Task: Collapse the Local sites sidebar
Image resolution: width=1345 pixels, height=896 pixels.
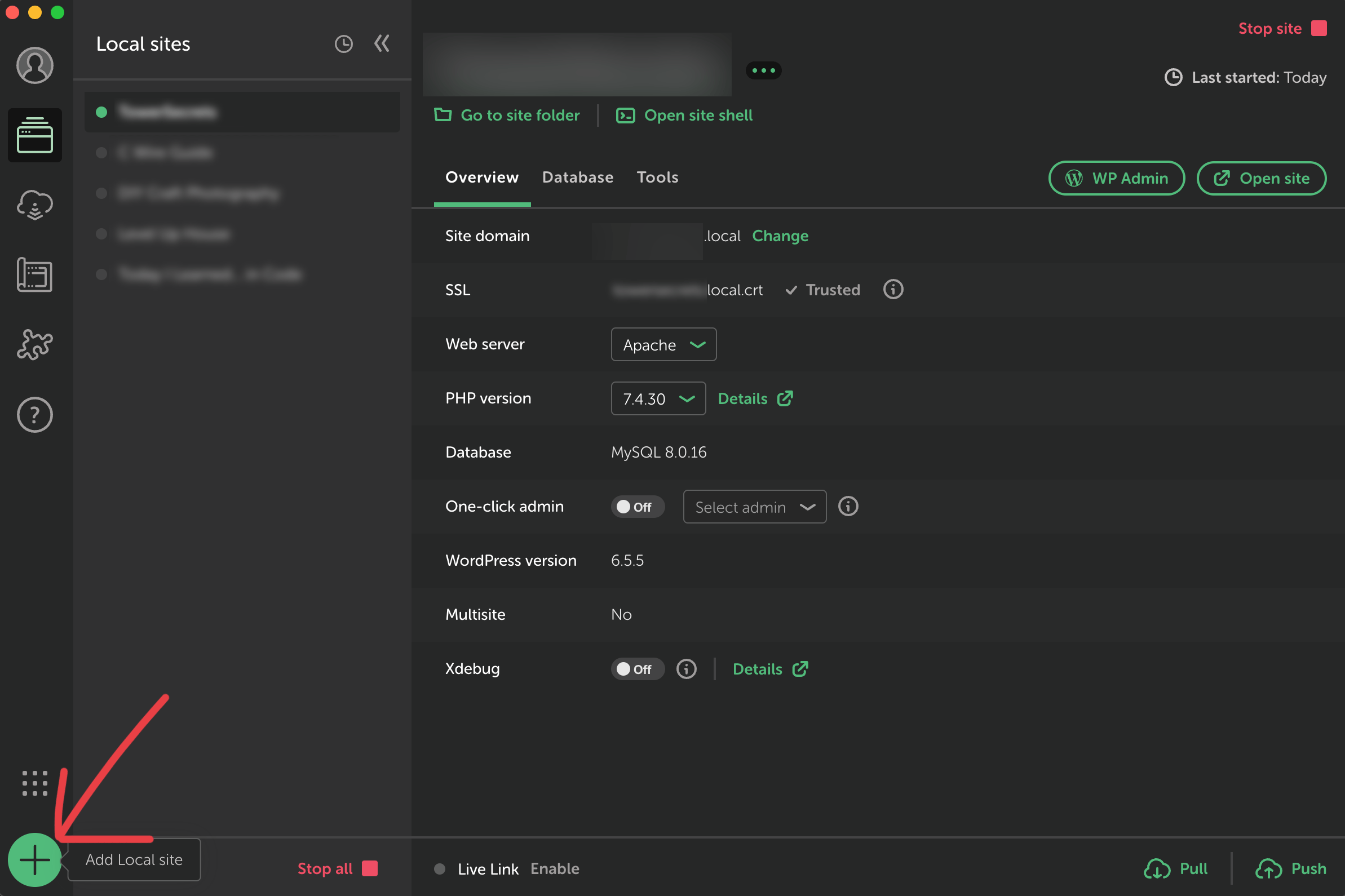Action: pos(382,44)
